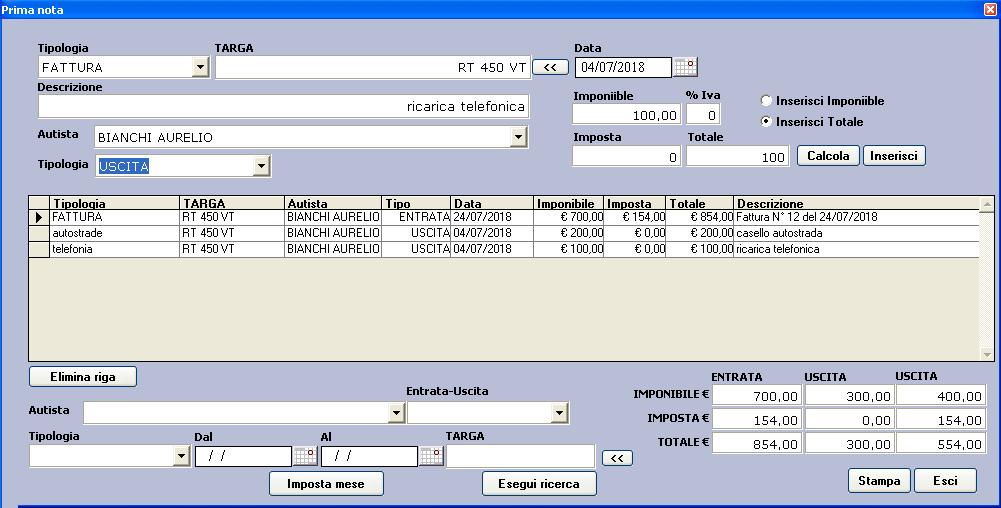Click autostrade cell in table
The image size is (1001, 508).
coord(115,233)
